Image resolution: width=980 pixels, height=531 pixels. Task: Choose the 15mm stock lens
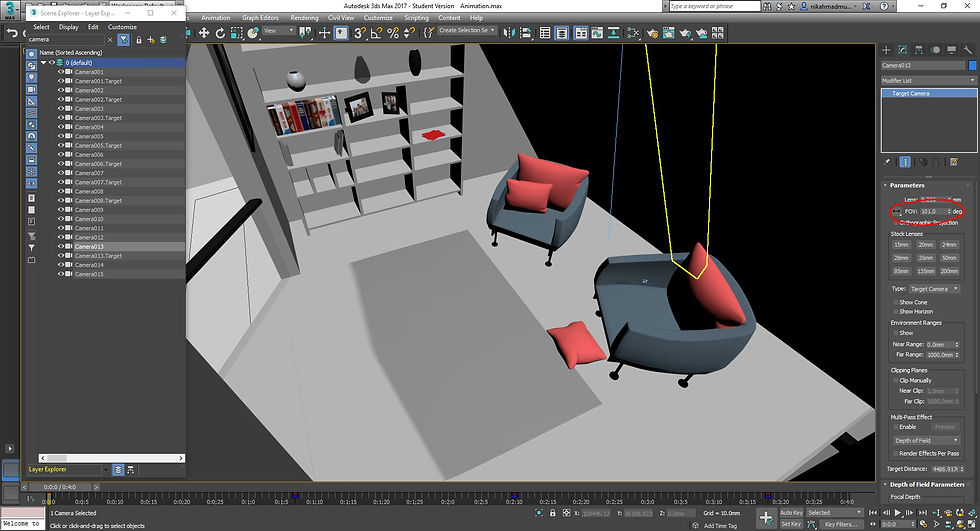tap(901, 245)
